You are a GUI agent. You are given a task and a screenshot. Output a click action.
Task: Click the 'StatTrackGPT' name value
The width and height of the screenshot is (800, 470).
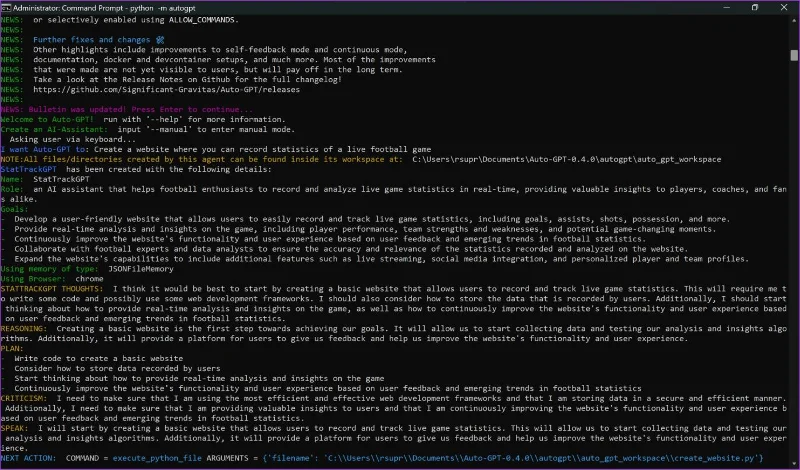pyautogui.click(x=61, y=179)
